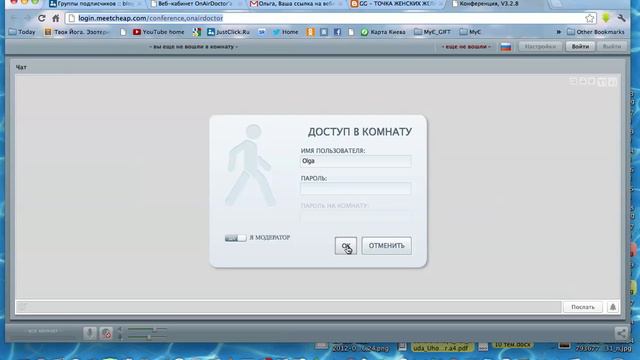Open the Russian flag language selector
The width and height of the screenshot is (640, 360).
(506, 47)
